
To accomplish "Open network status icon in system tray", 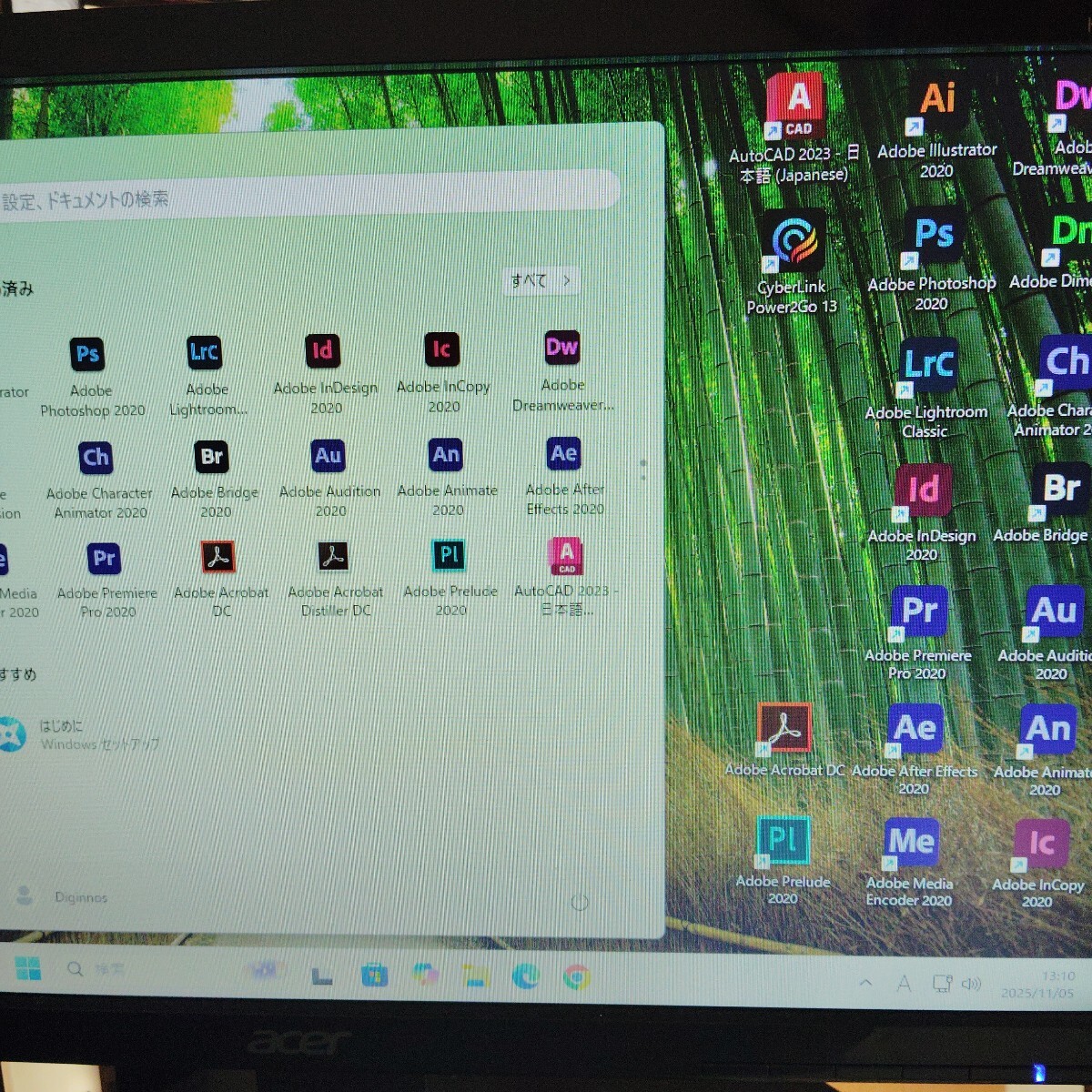I will pos(942,984).
